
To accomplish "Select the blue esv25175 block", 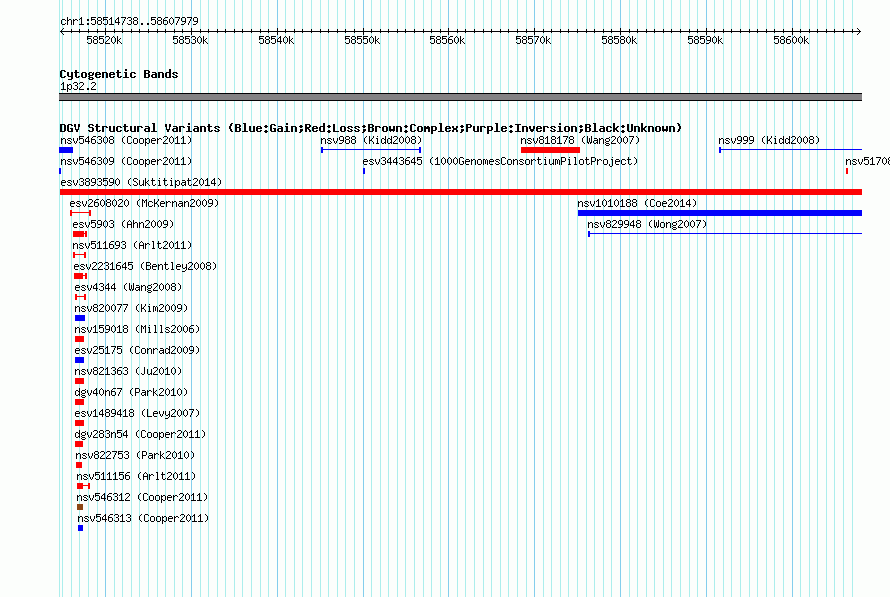I will pos(79,360).
